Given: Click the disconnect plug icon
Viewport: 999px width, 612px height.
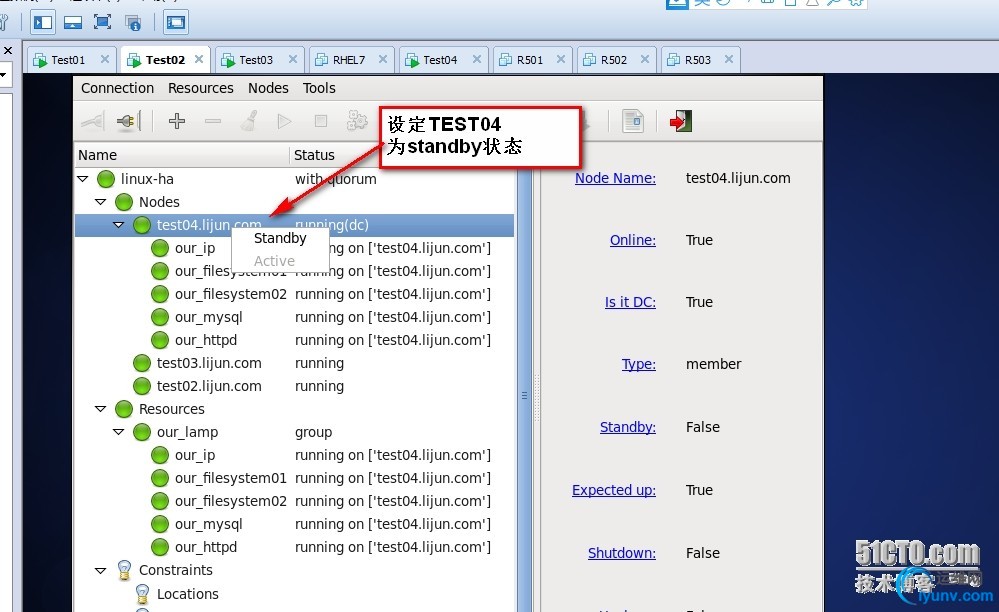Looking at the screenshot, I should click(x=127, y=120).
